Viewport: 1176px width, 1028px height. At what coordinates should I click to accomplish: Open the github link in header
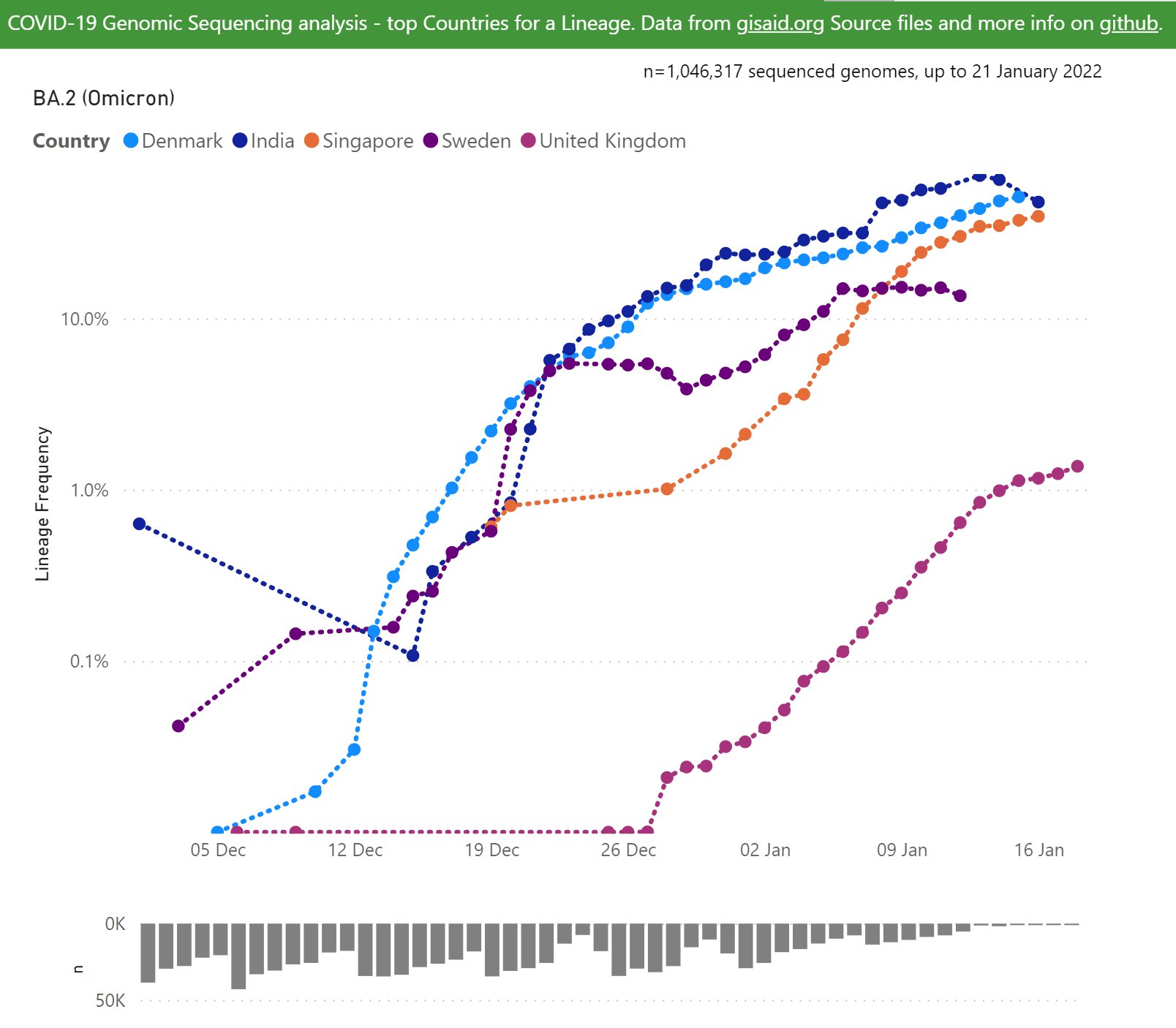tap(1128, 23)
